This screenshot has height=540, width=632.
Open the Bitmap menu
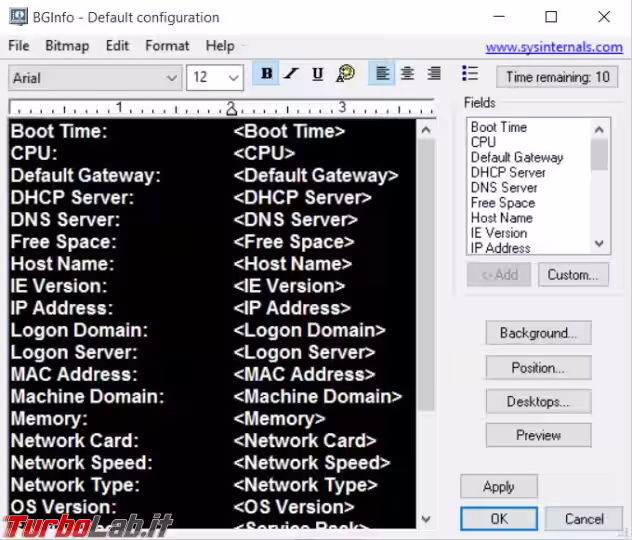click(x=67, y=46)
